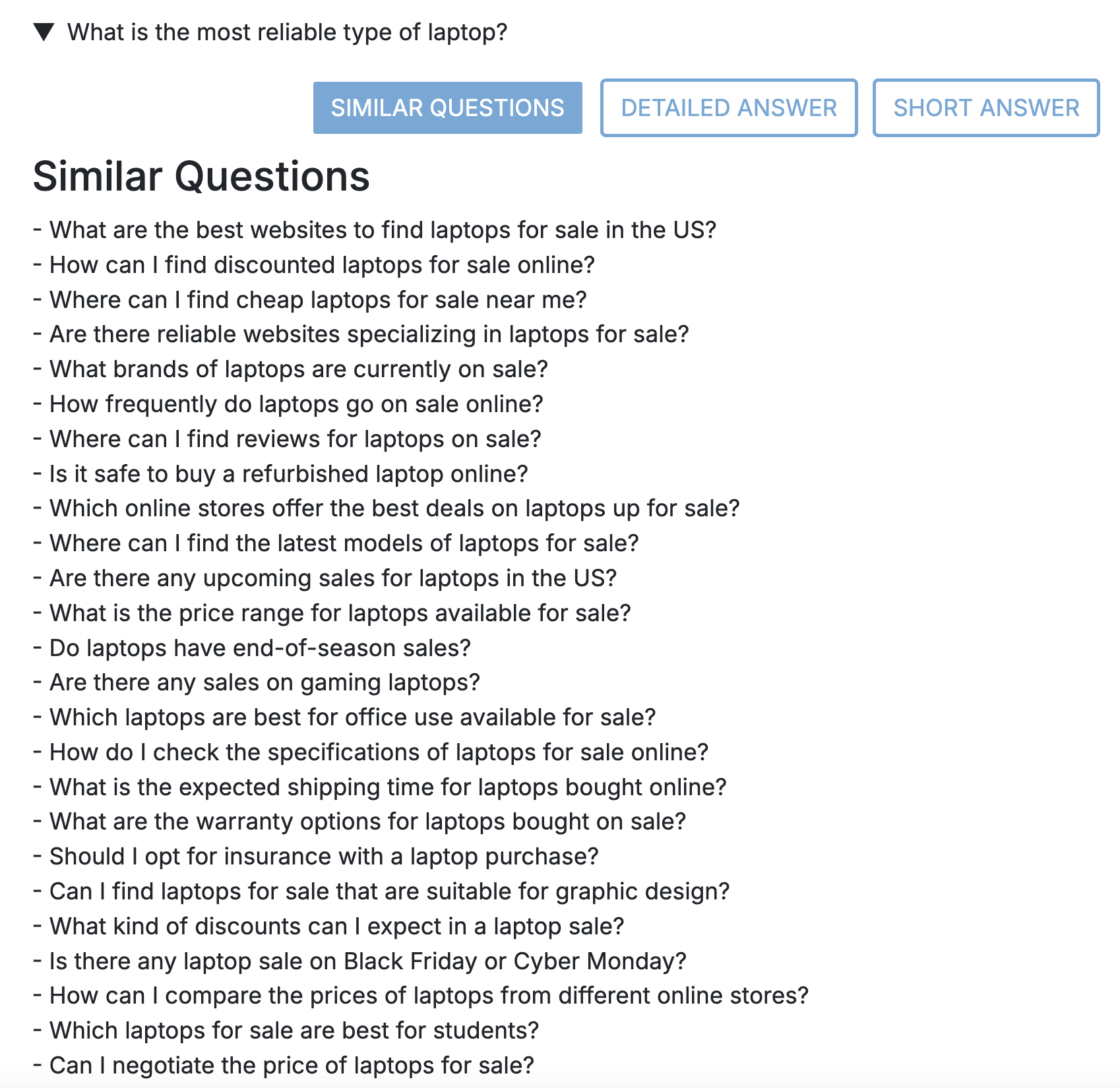Select 'negotiate the price of laptops' question

tap(292, 1065)
